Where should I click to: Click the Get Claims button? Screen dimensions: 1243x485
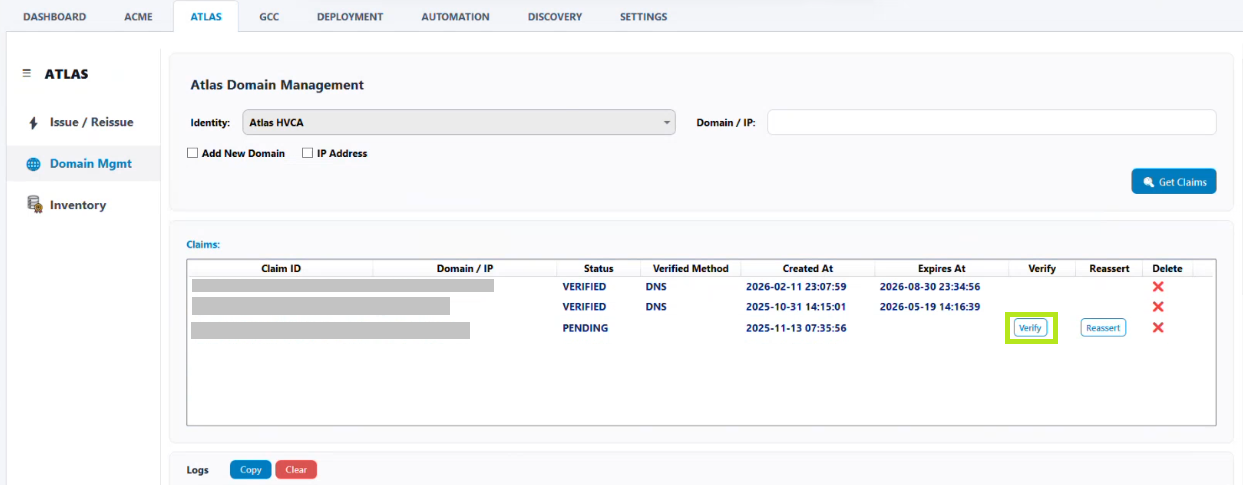(1174, 182)
